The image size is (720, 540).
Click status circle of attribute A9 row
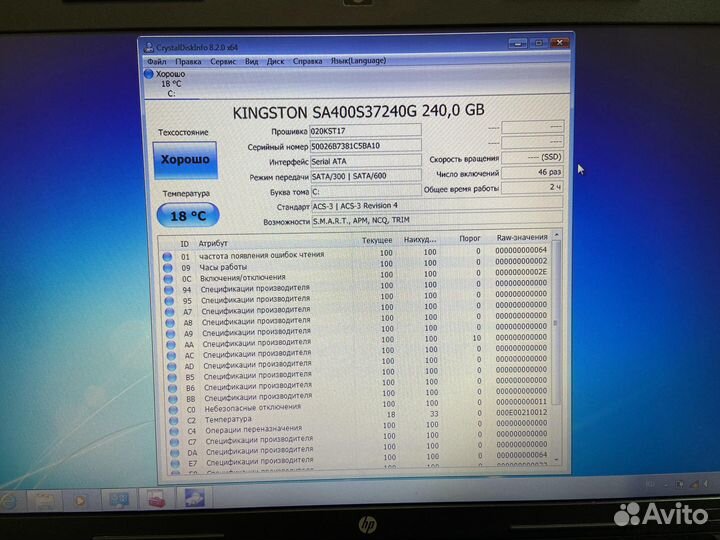pos(170,334)
